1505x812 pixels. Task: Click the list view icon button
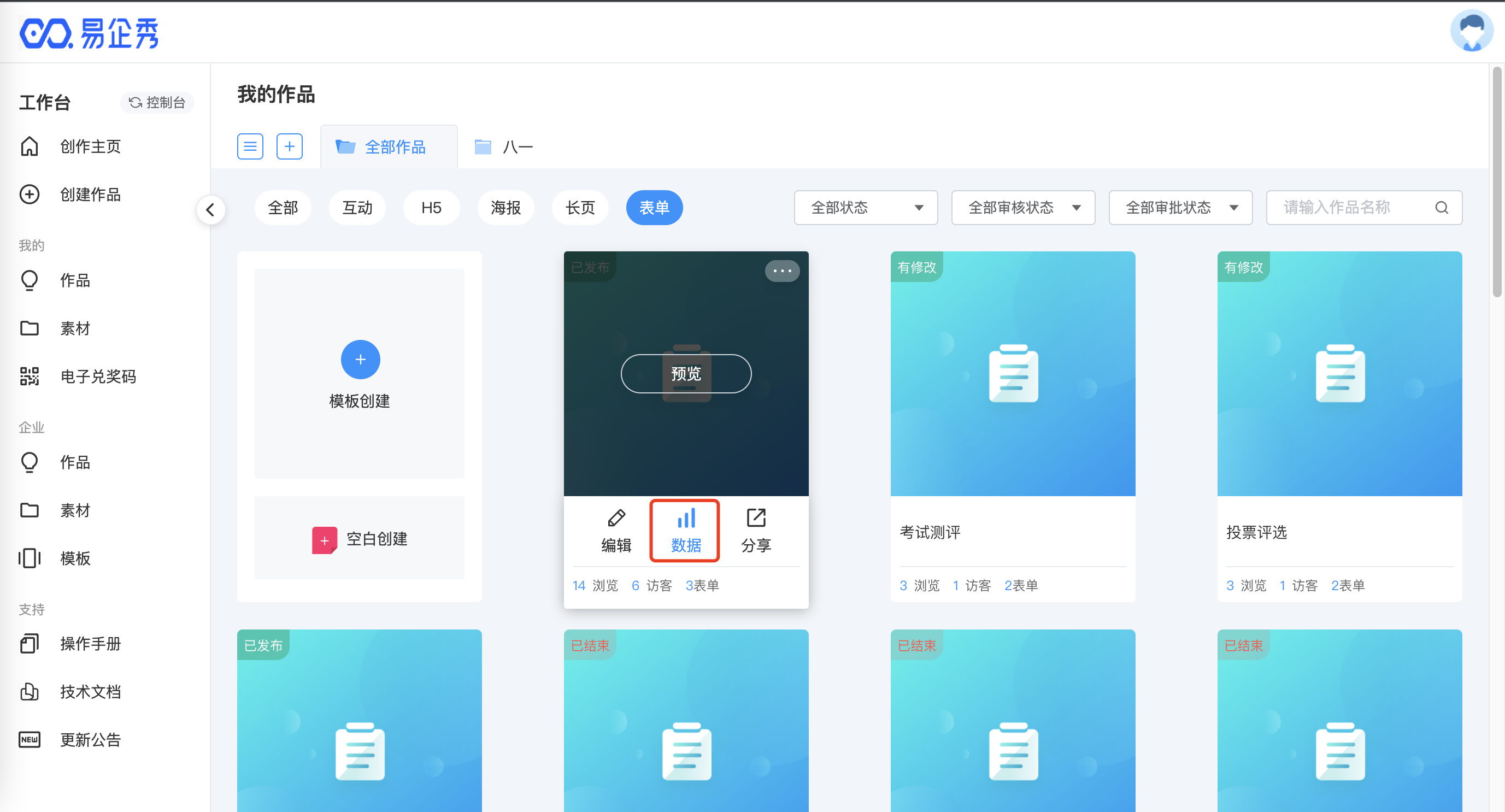tap(250, 146)
